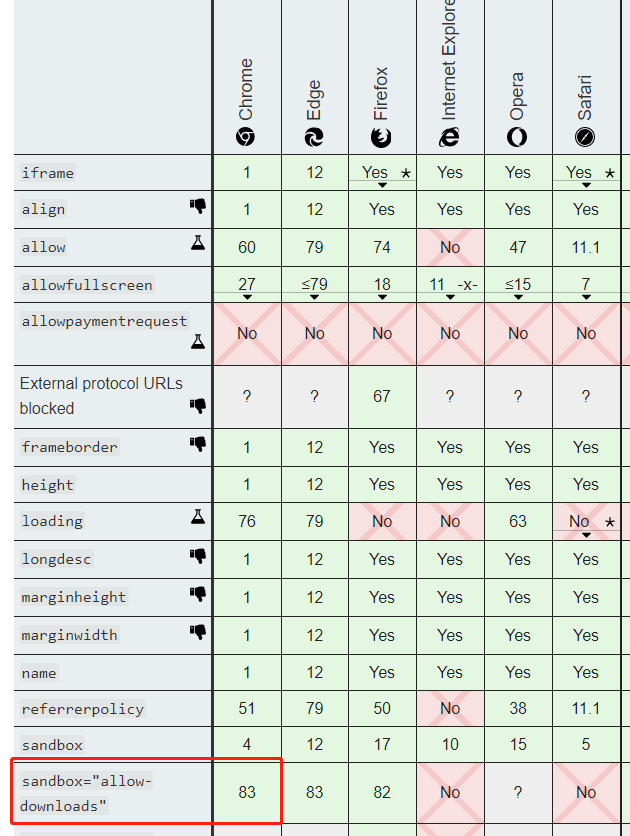Open the referrerpolicy feature row label
Image resolution: width=630 pixels, height=836 pixels.
click(83, 709)
